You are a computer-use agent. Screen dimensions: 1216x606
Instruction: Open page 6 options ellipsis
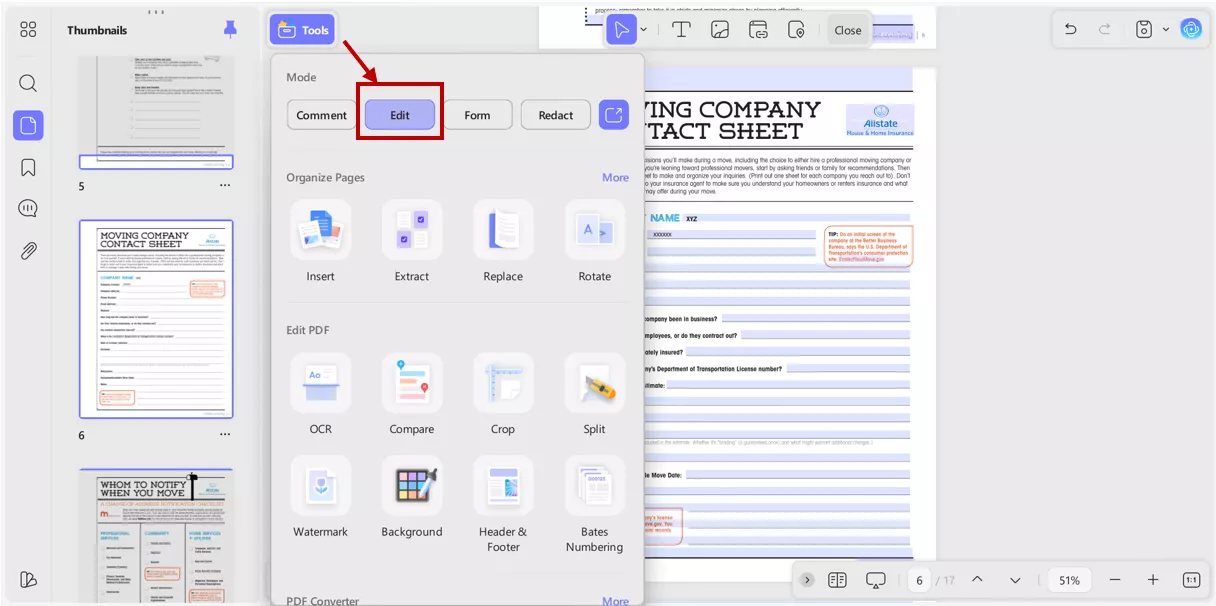[225, 435]
